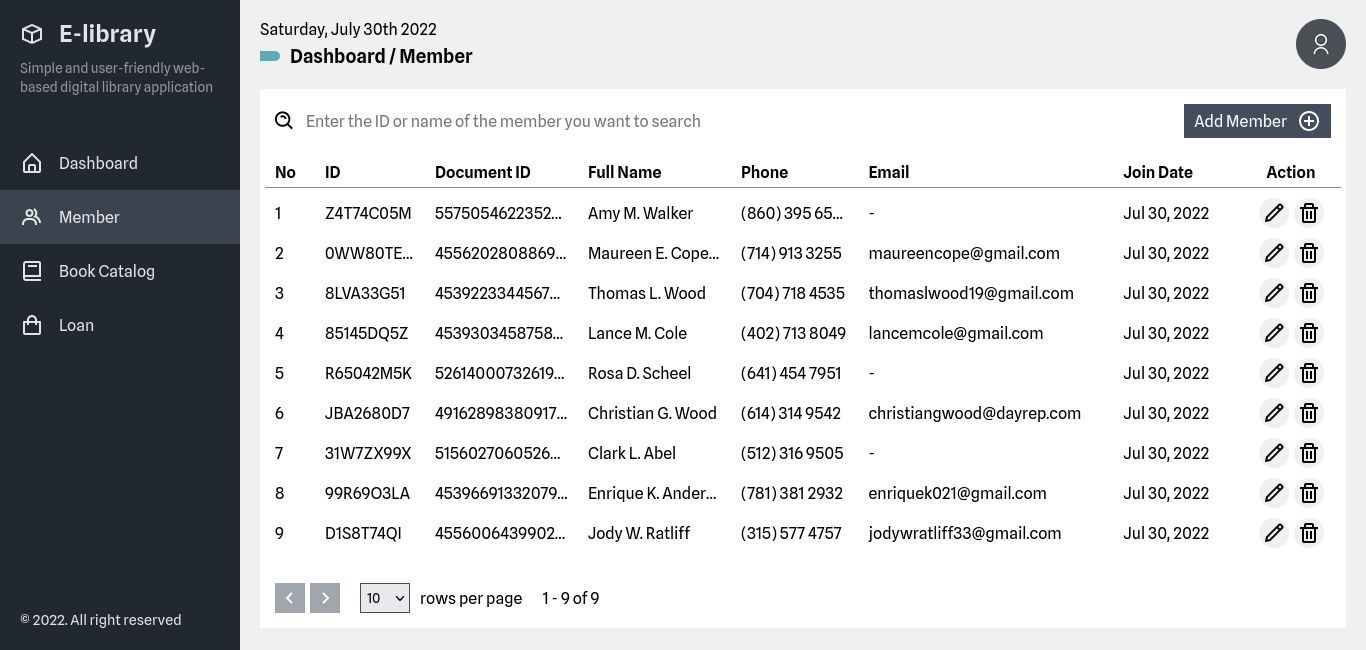Click the search magnifier icon
The width and height of the screenshot is (1366, 650).
coord(284,121)
